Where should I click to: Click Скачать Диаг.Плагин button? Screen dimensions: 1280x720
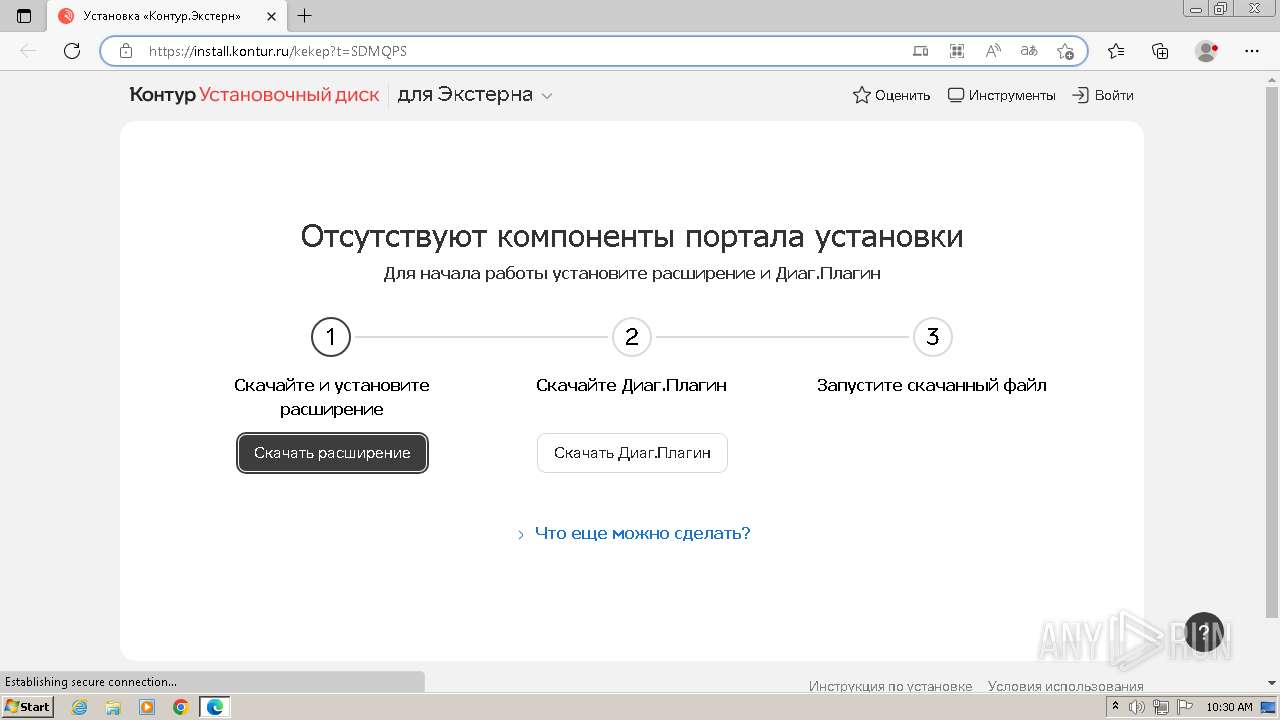[632, 453]
